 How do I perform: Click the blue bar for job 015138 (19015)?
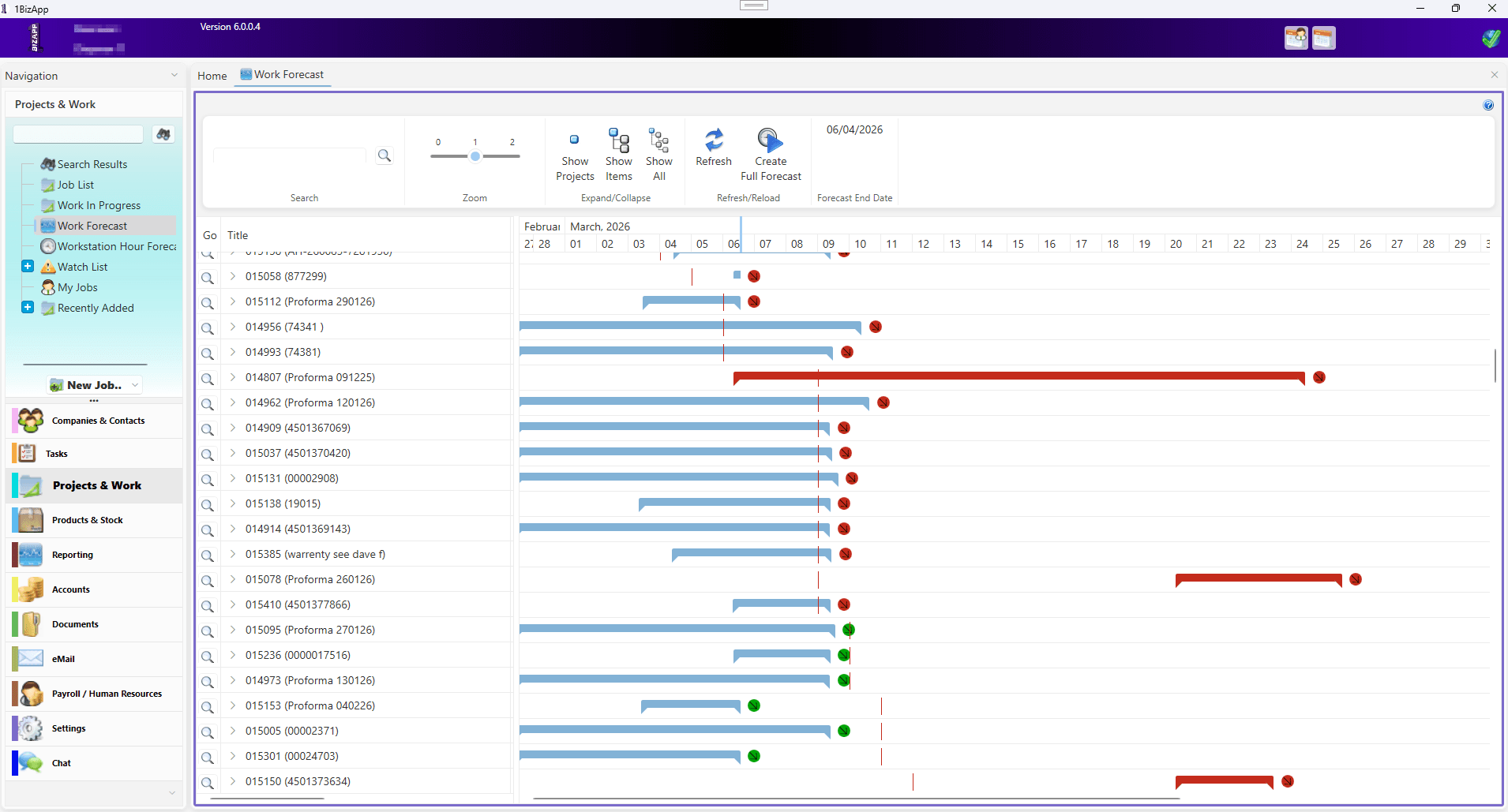734,503
